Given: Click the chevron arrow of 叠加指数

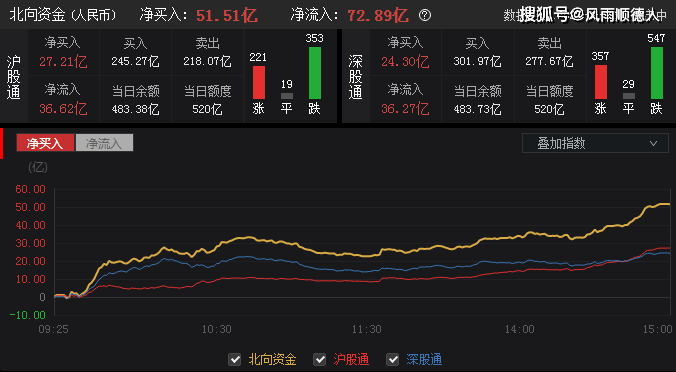Looking at the screenshot, I should point(654,144).
